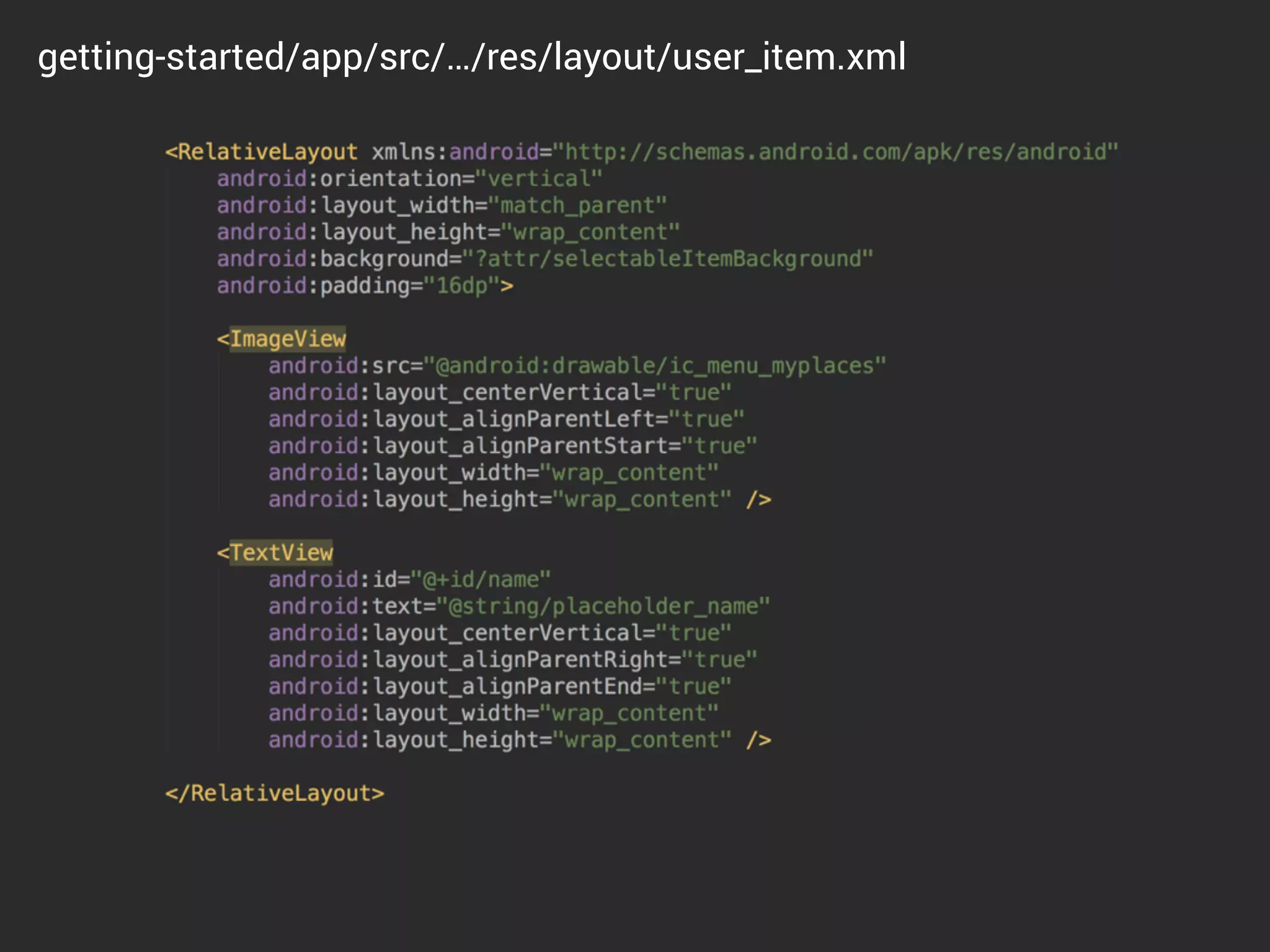Click the RelativeLayout layout_height="wrap_content" line
The image size is (1270, 952).
pos(448,232)
